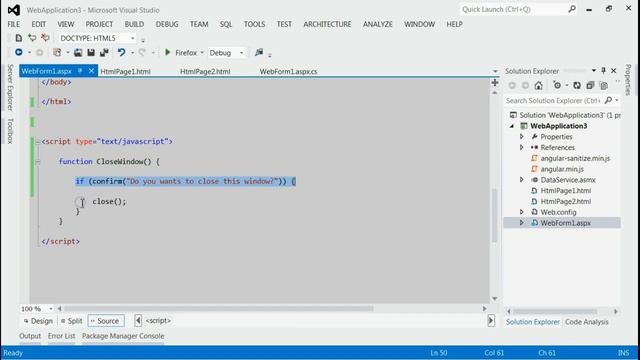640x360 pixels.
Task: Click the tag navigator left arrow button
Action: click(138, 321)
